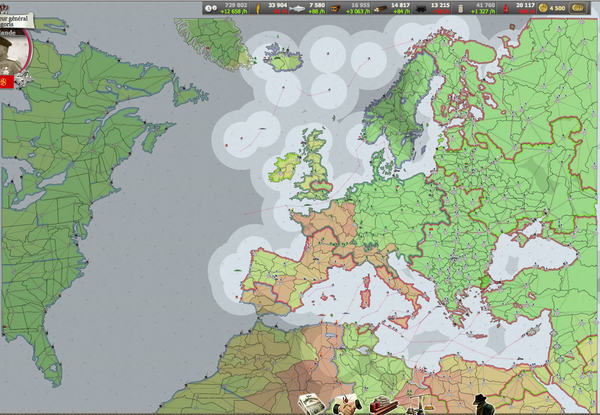Click the gas amount 20 117
This screenshot has width=600, height=415.
(x=525, y=5)
